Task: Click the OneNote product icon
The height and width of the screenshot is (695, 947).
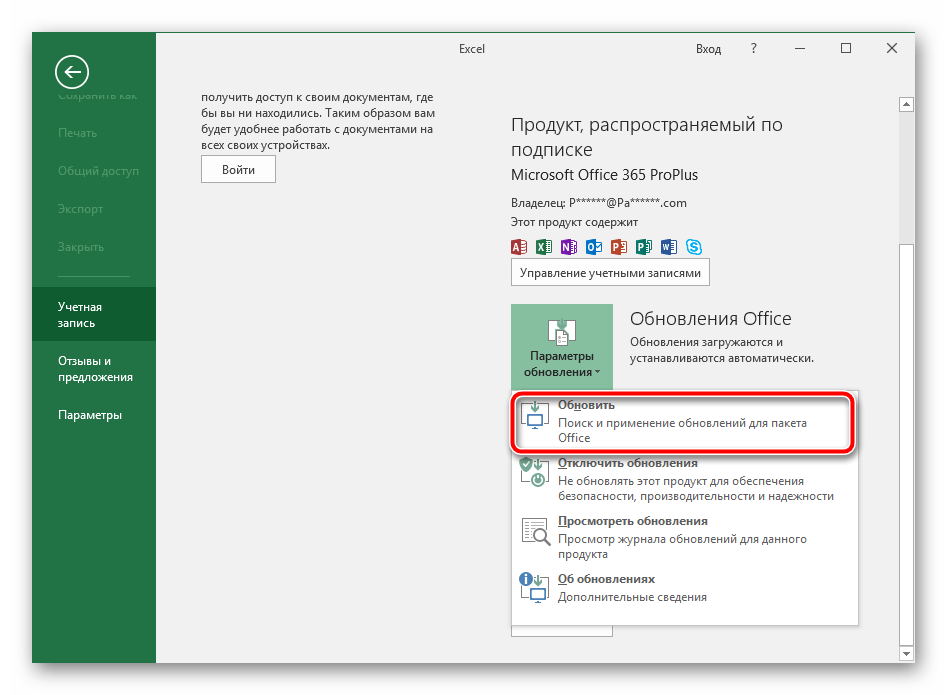Action: click(569, 247)
